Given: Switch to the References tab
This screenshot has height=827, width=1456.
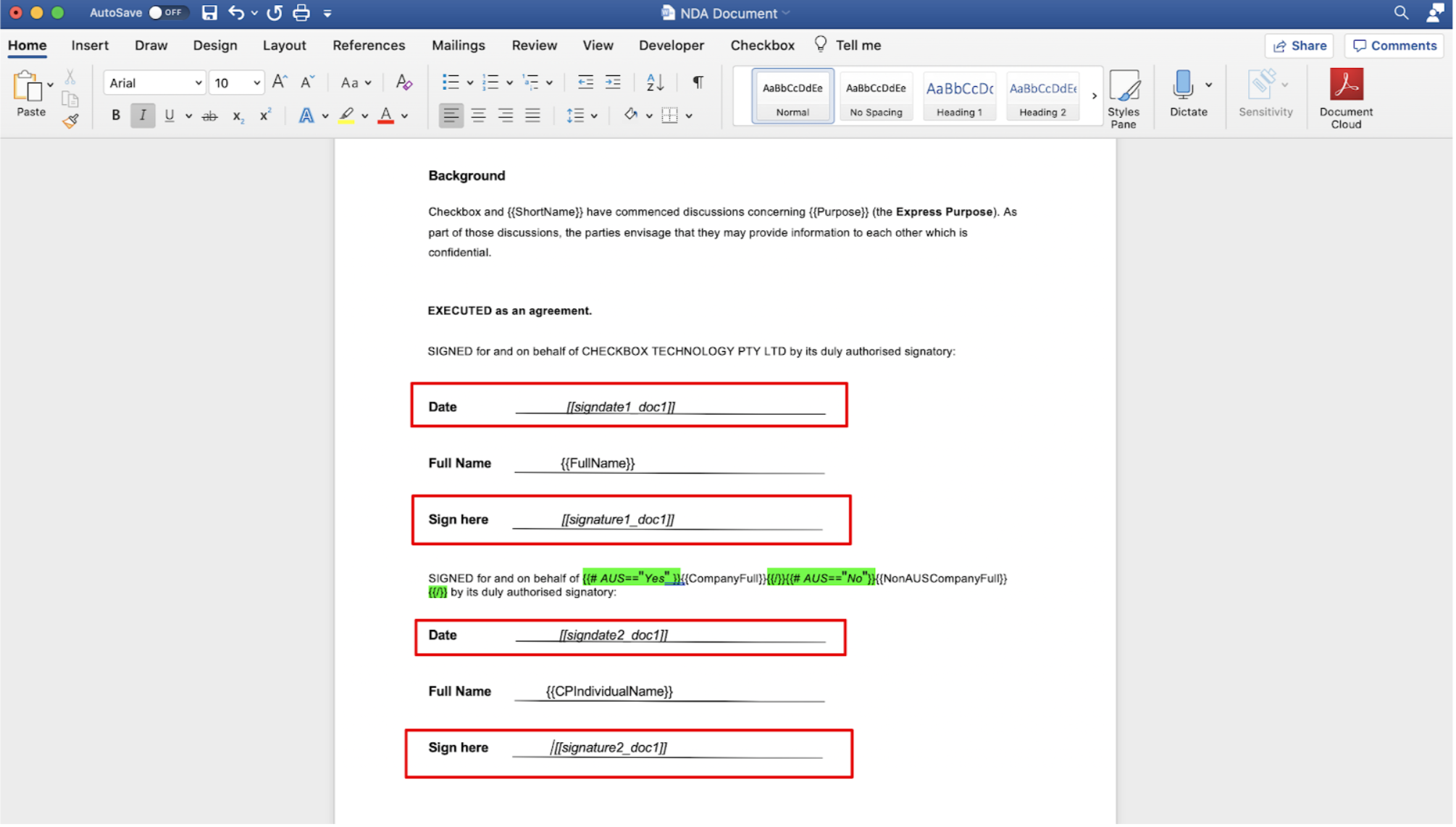Looking at the screenshot, I should pos(369,45).
